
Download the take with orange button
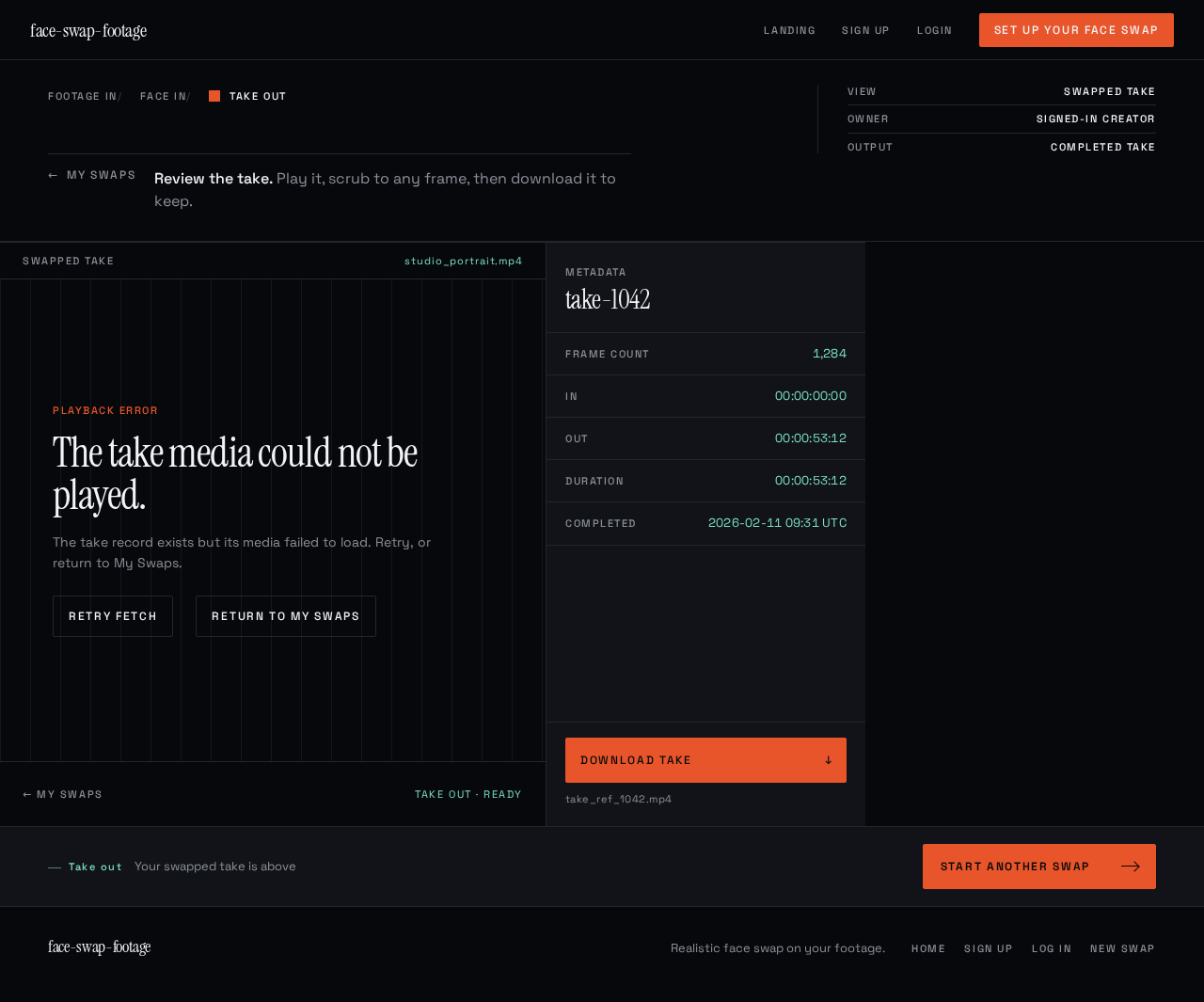[x=705, y=760]
